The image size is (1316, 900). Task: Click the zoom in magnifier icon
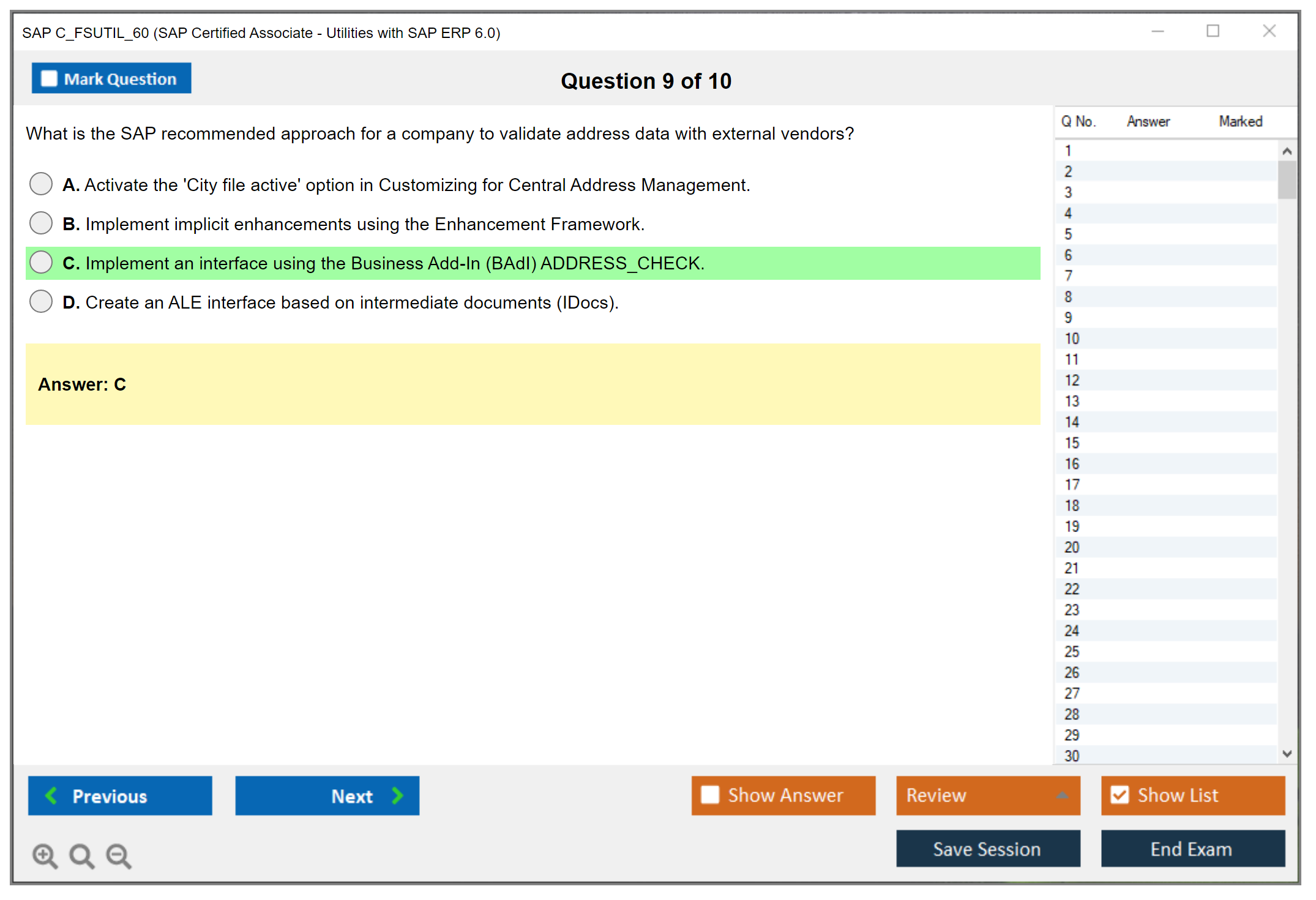coord(45,855)
